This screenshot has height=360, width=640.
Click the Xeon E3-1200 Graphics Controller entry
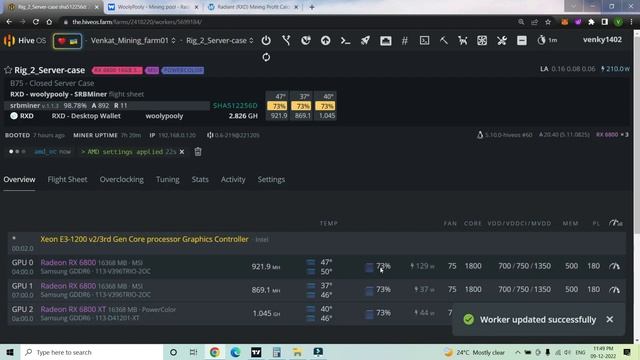(144, 239)
